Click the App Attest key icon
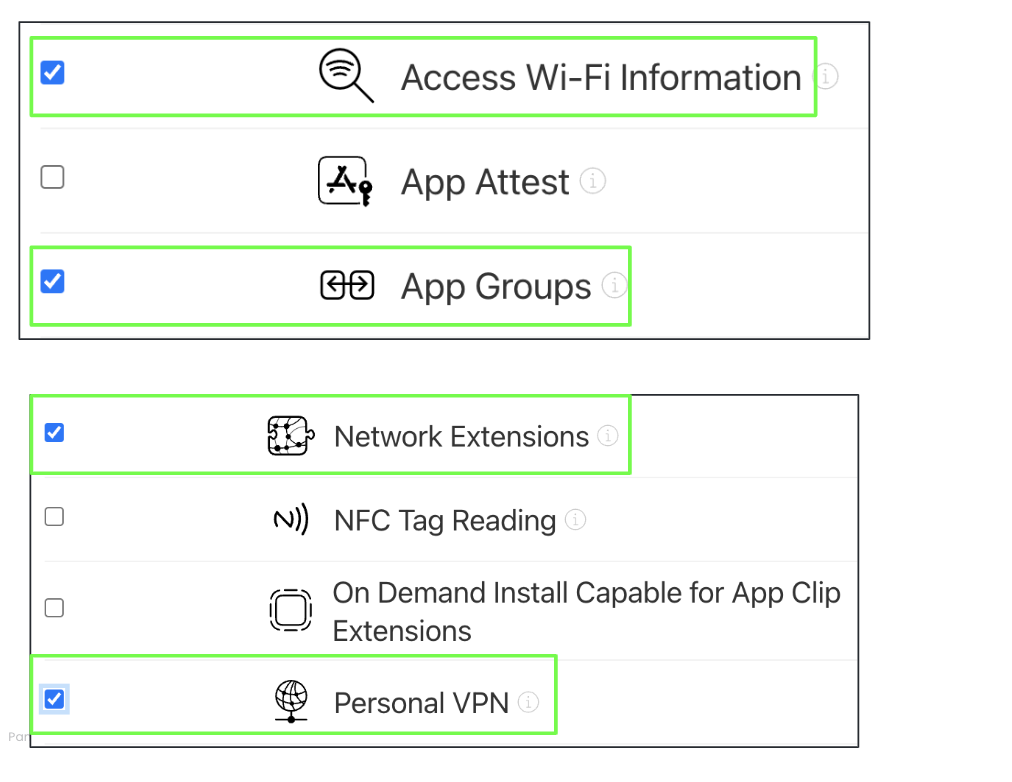The height and width of the screenshot is (782, 1012). click(x=345, y=181)
